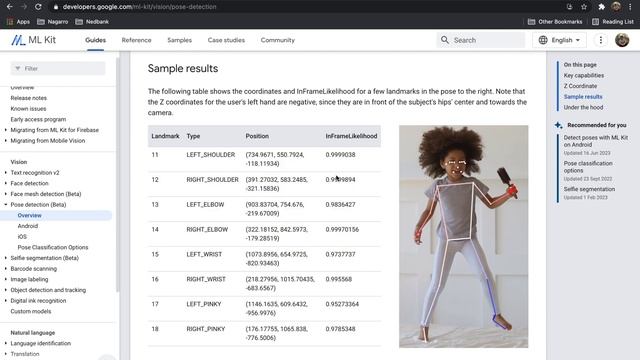The image size is (640, 360).
Task: Expand Language identification section
Action: (x=6, y=343)
